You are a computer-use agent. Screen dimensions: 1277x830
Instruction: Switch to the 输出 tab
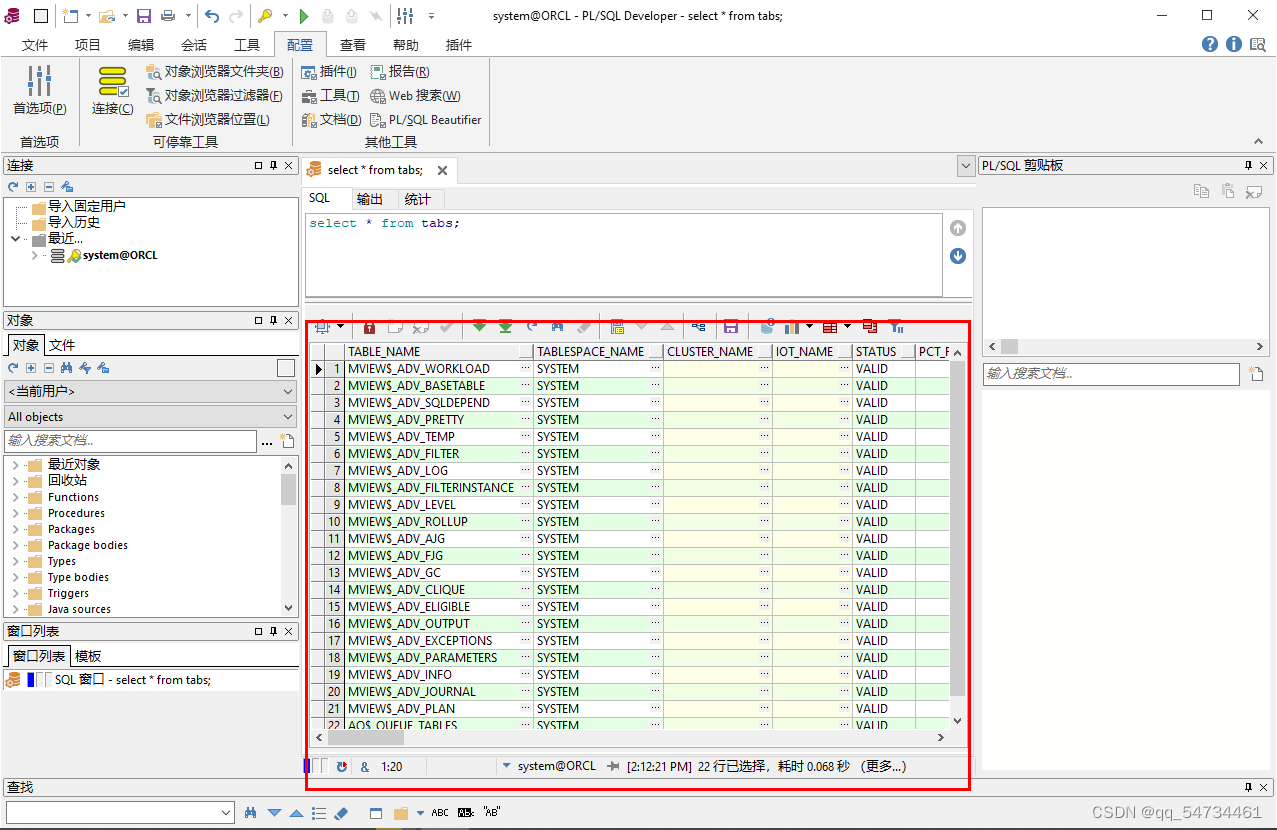click(370, 199)
